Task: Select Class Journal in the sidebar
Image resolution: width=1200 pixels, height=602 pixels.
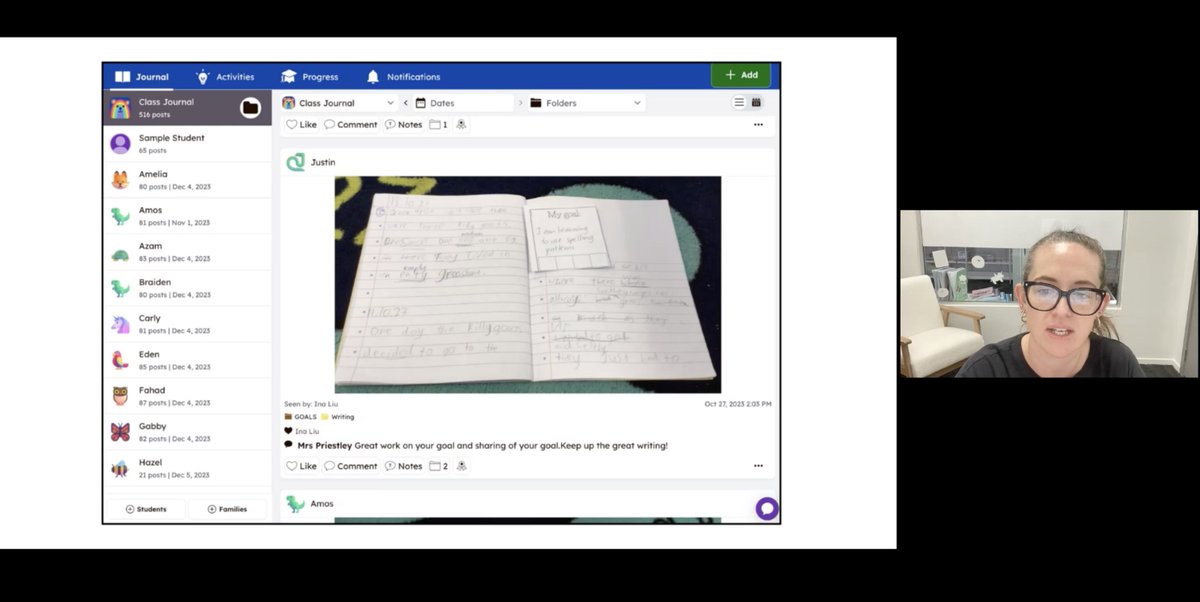Action: point(187,107)
